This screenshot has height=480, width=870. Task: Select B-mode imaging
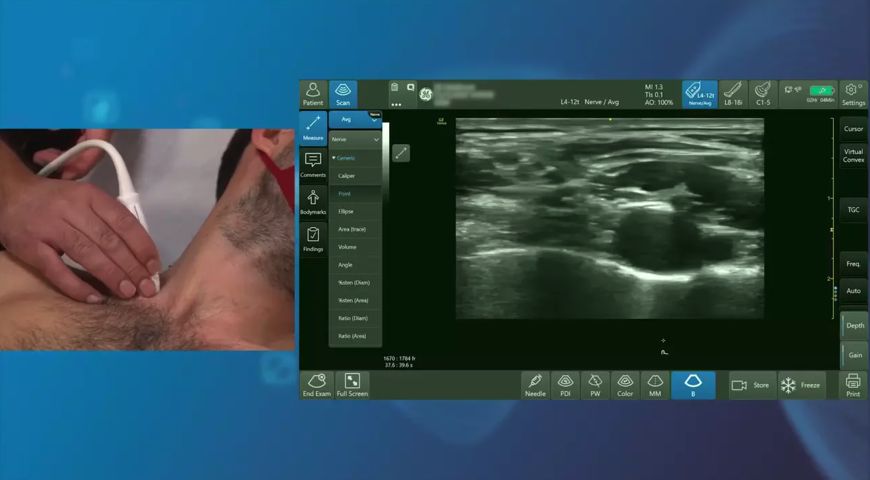click(693, 386)
